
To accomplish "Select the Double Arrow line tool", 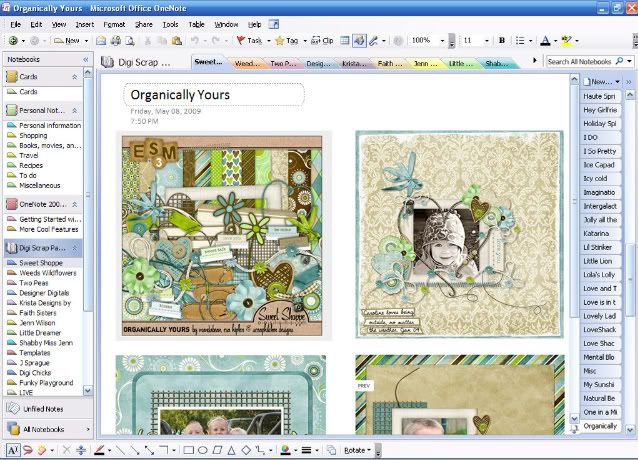I will click(x=149, y=450).
